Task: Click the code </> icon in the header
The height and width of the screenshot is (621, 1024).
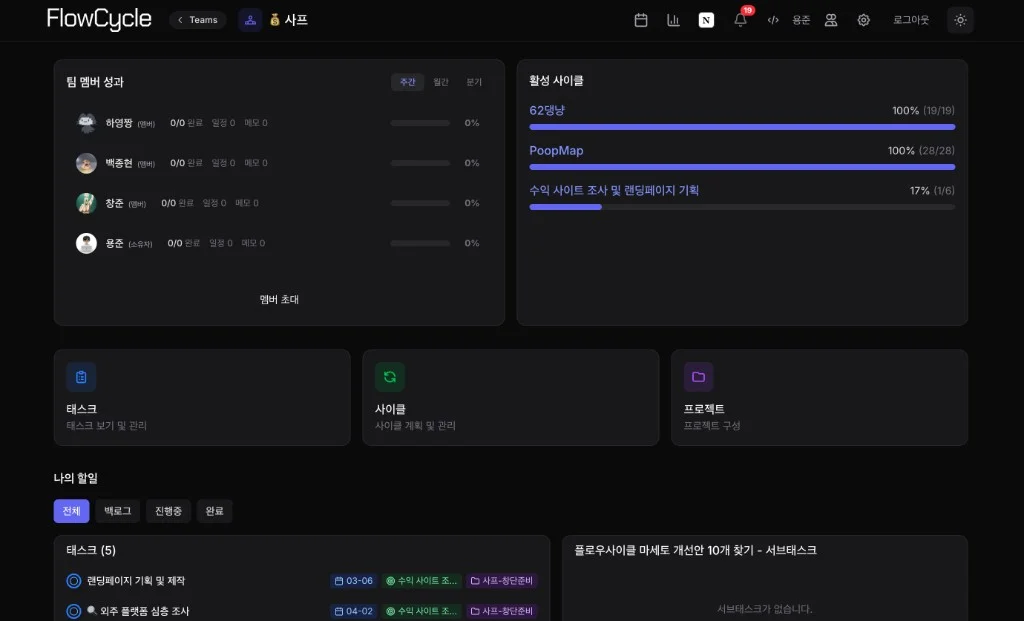Action: coord(772,19)
